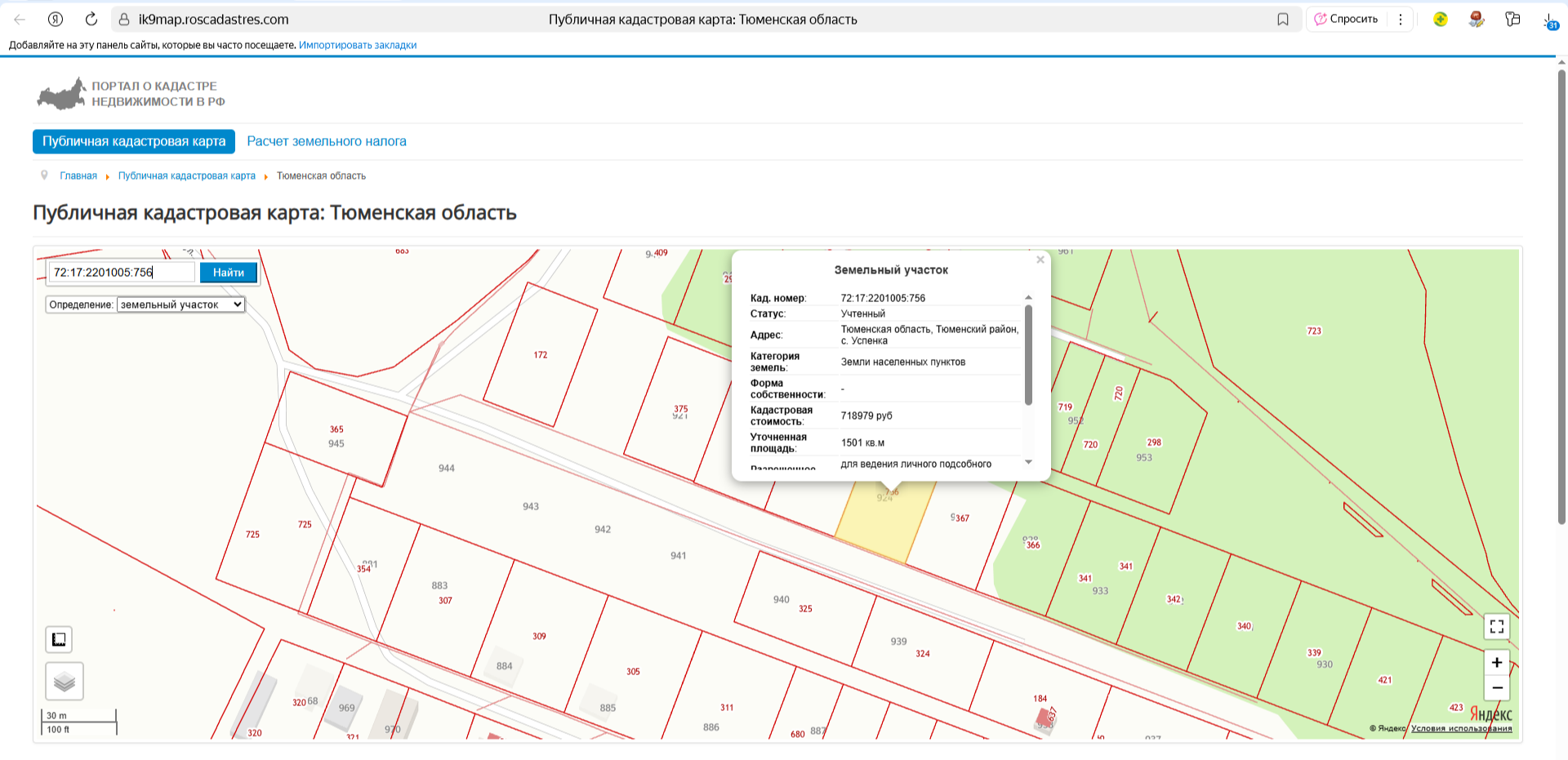
Task: Toggle fullscreen map view
Action: [1496, 626]
